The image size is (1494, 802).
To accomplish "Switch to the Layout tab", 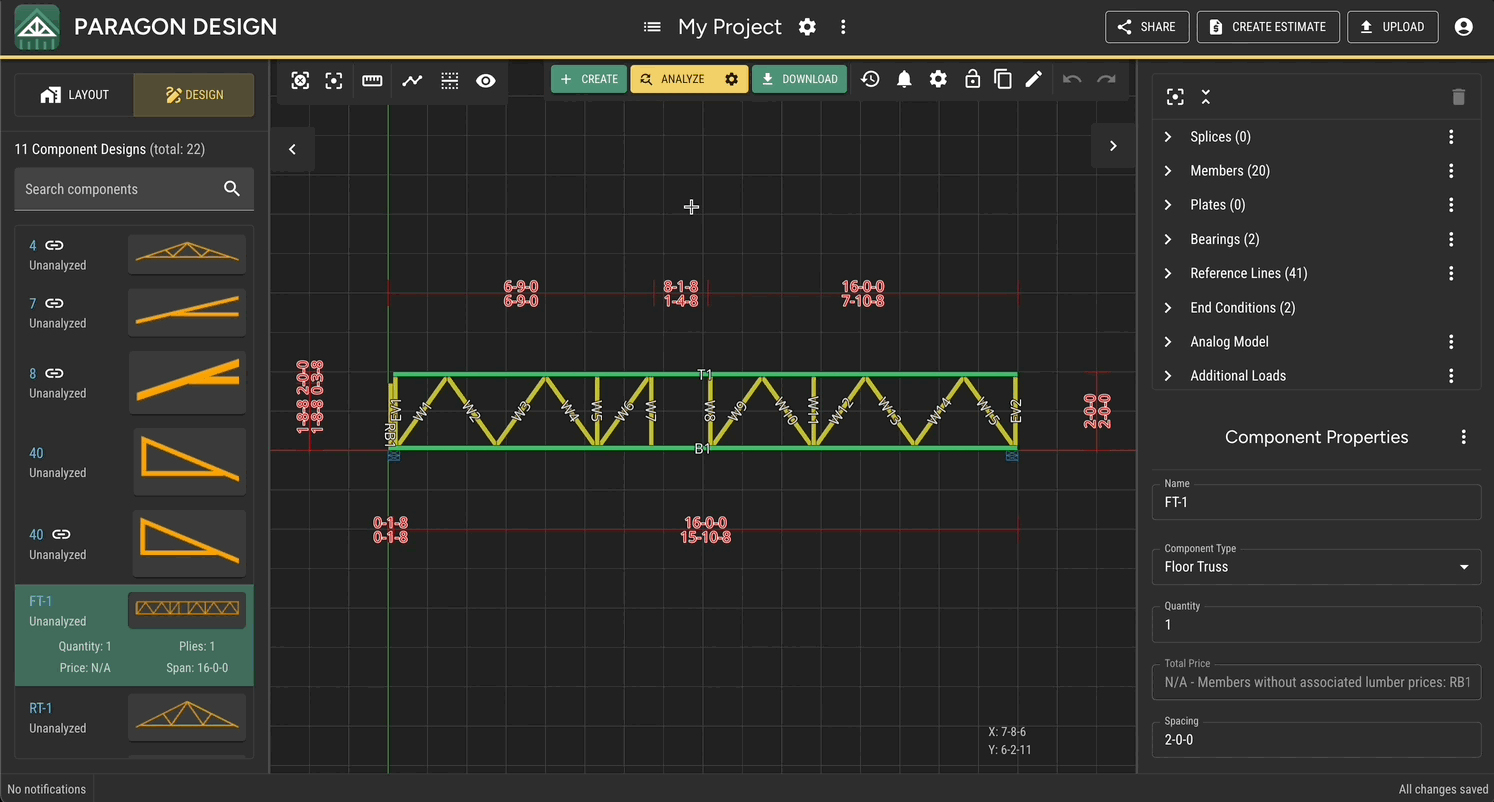I will 74,95.
